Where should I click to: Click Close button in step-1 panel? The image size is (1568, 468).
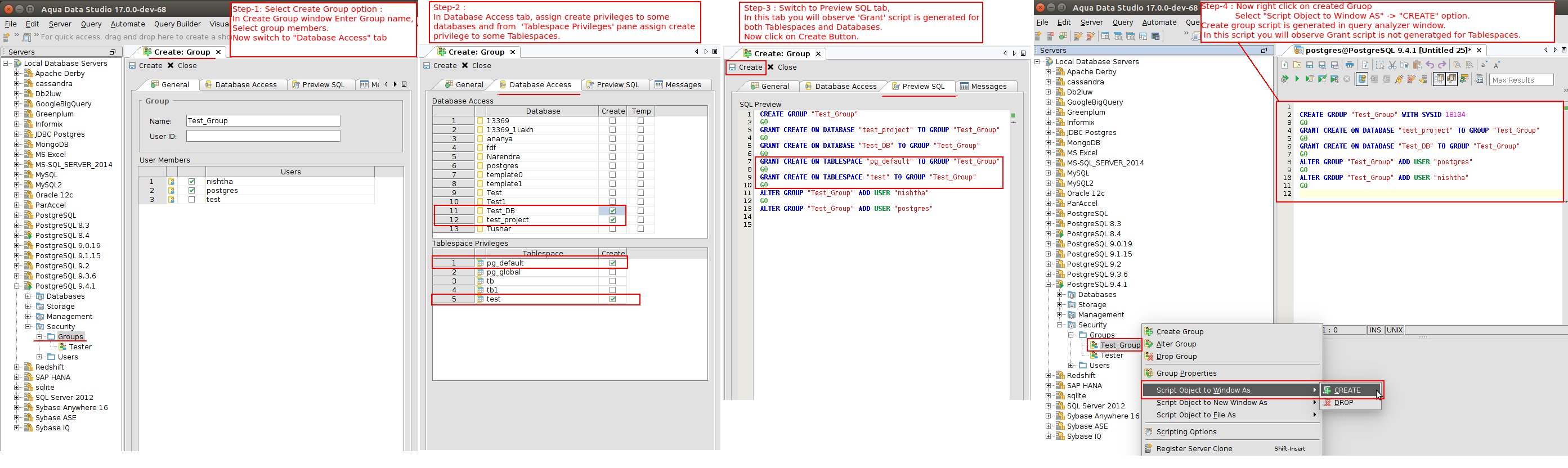click(182, 66)
